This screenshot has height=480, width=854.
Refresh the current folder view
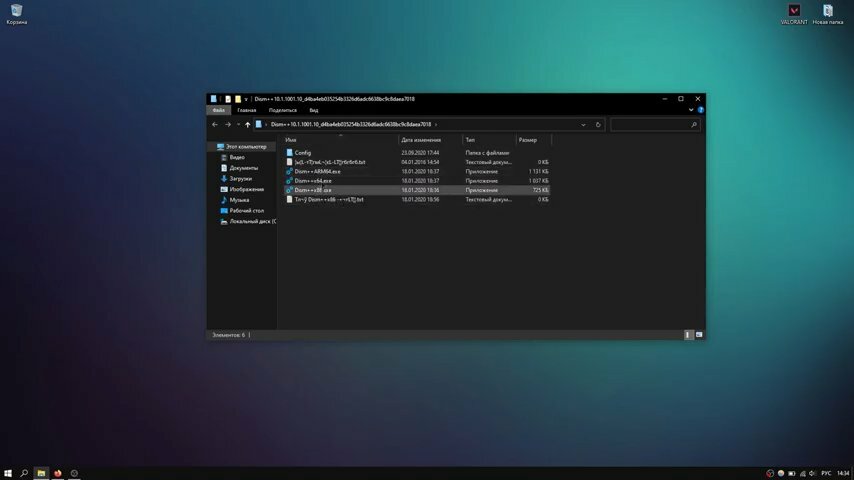pyautogui.click(x=598, y=125)
